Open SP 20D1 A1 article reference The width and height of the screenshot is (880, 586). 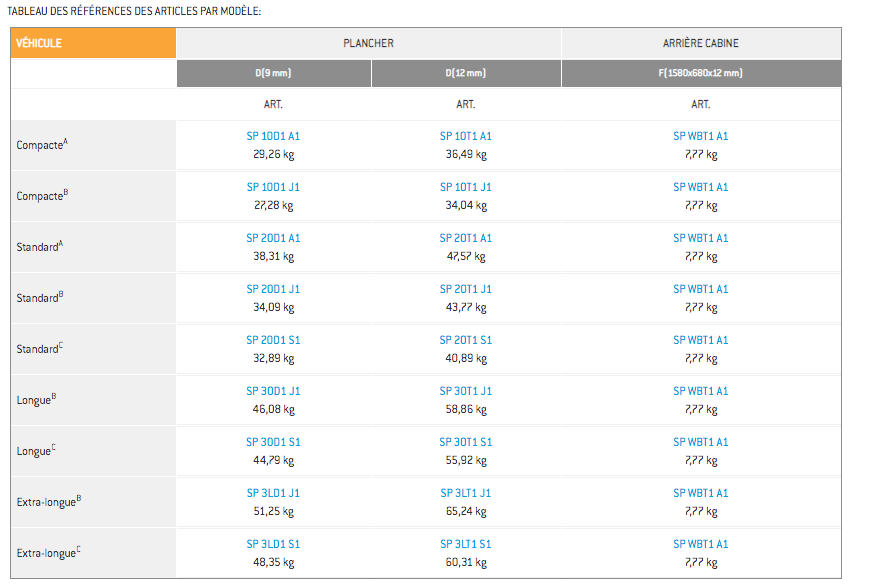click(x=273, y=238)
